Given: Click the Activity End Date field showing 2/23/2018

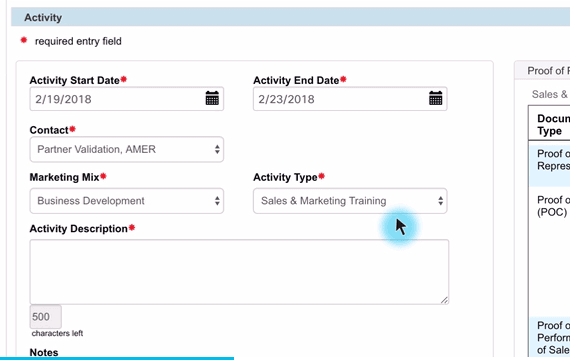Looking at the screenshot, I should click(350, 99).
